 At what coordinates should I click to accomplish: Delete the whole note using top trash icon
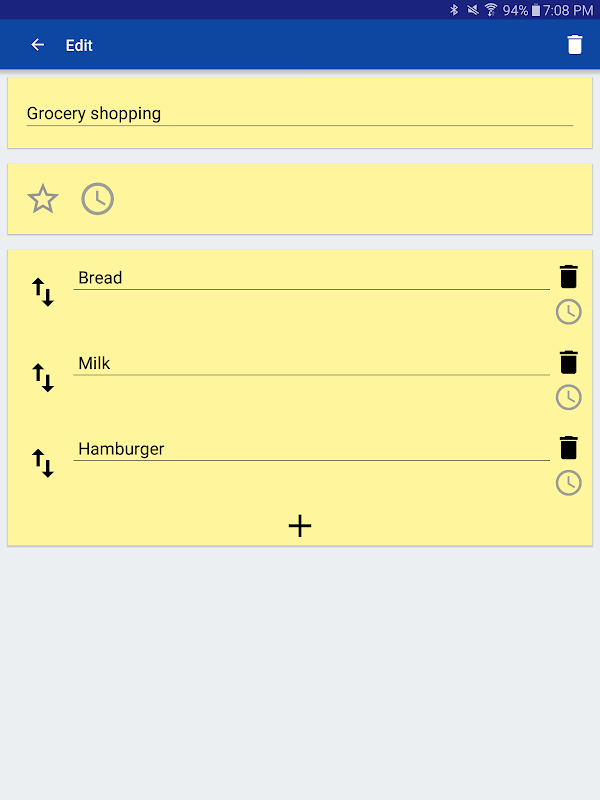(574, 45)
